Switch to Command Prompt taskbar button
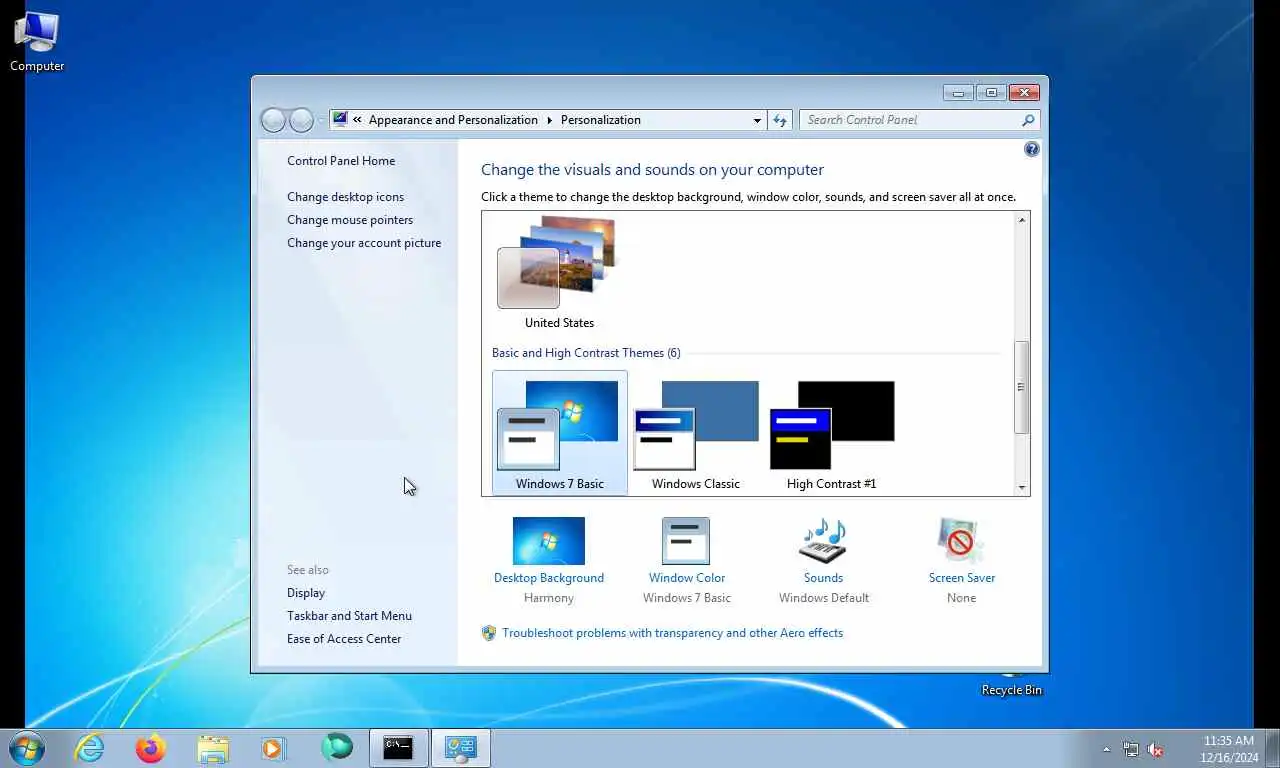 [x=398, y=748]
